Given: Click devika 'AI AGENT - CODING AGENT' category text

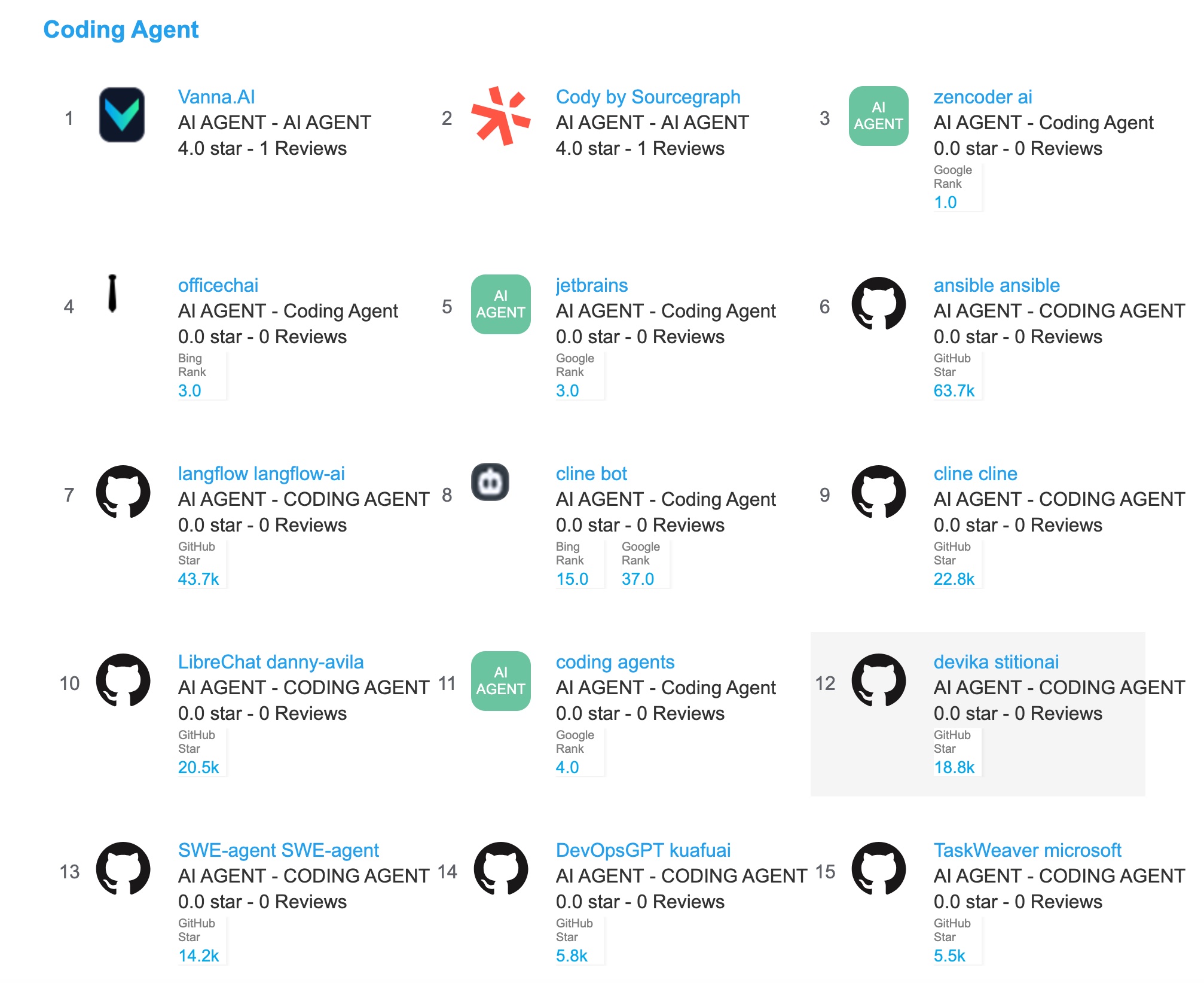Looking at the screenshot, I should click(x=1059, y=688).
